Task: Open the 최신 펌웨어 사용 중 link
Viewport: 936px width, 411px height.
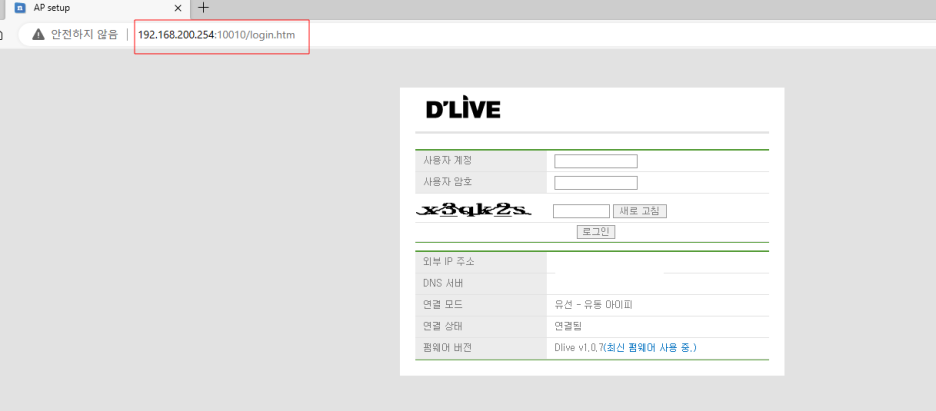Action: coord(649,347)
